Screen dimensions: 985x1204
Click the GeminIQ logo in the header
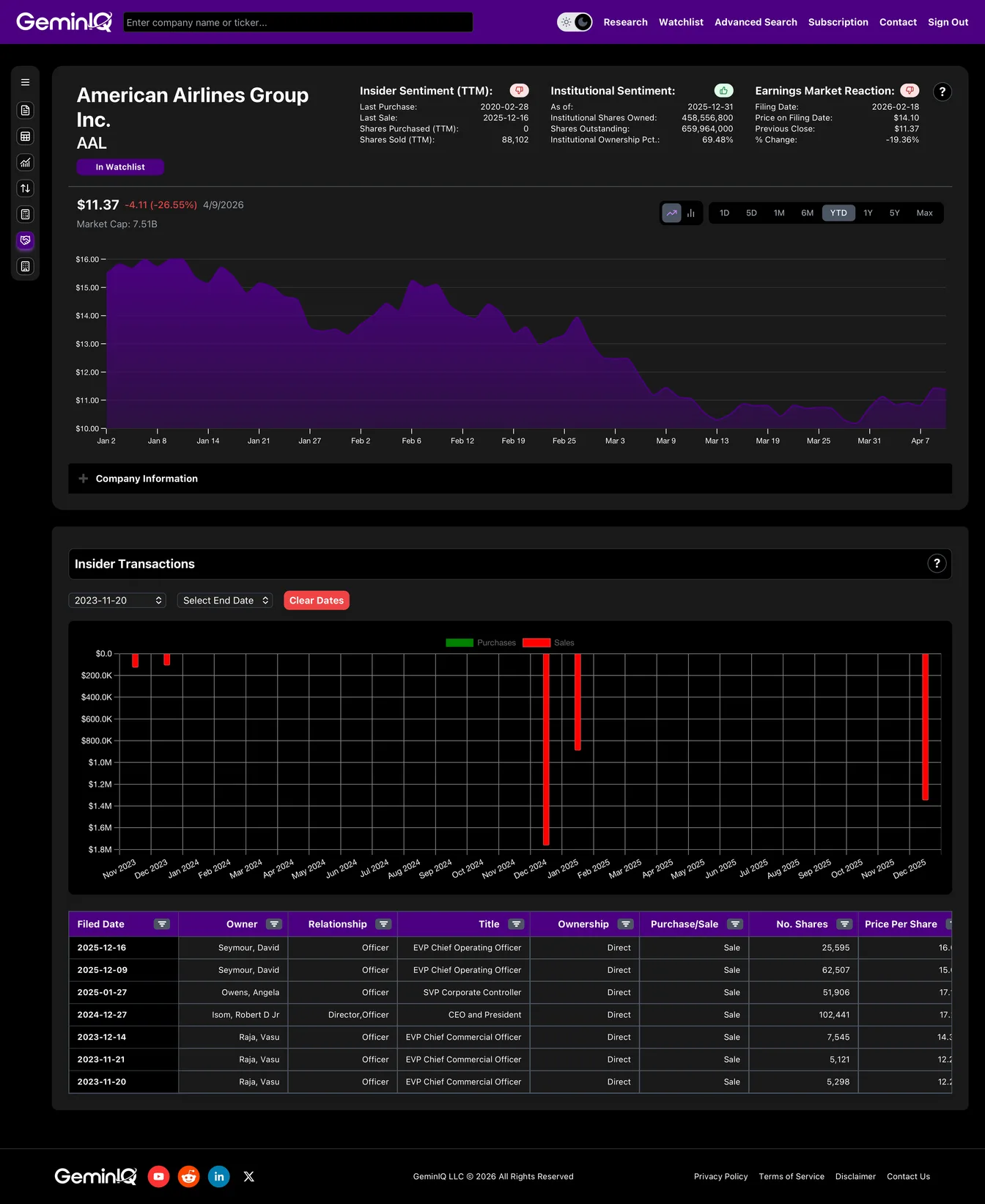pos(64,22)
